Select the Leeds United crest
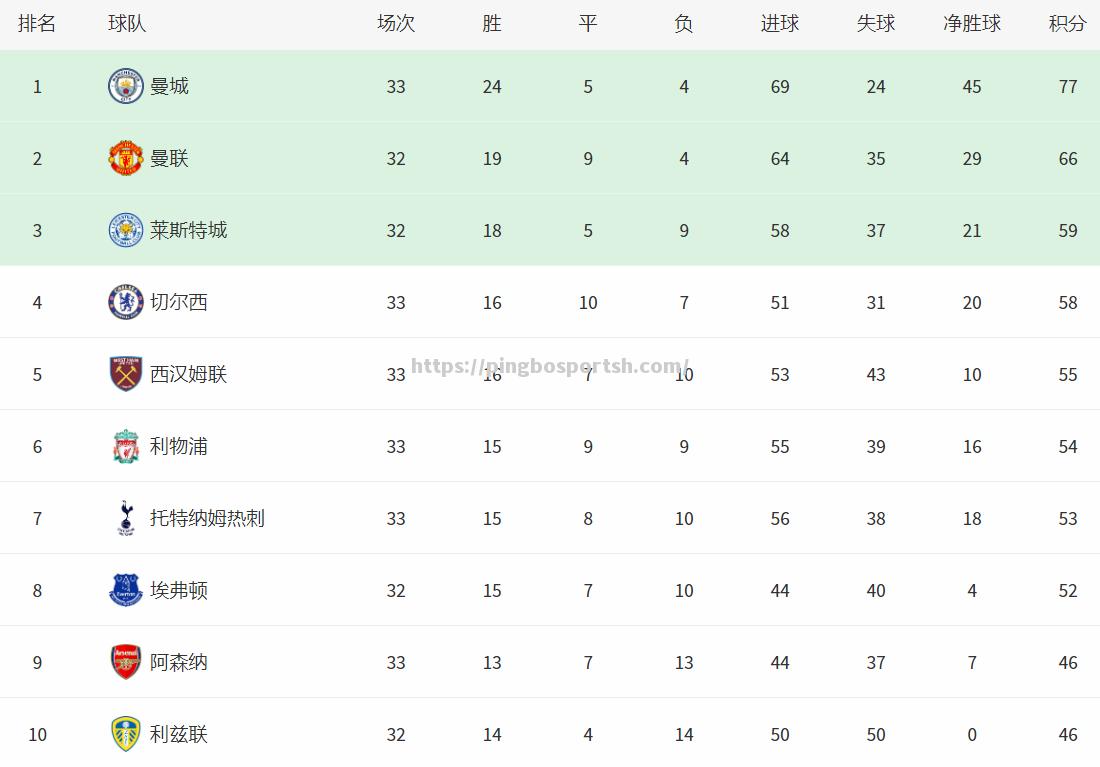Screen dimensions: 1100x767 [x=126, y=734]
